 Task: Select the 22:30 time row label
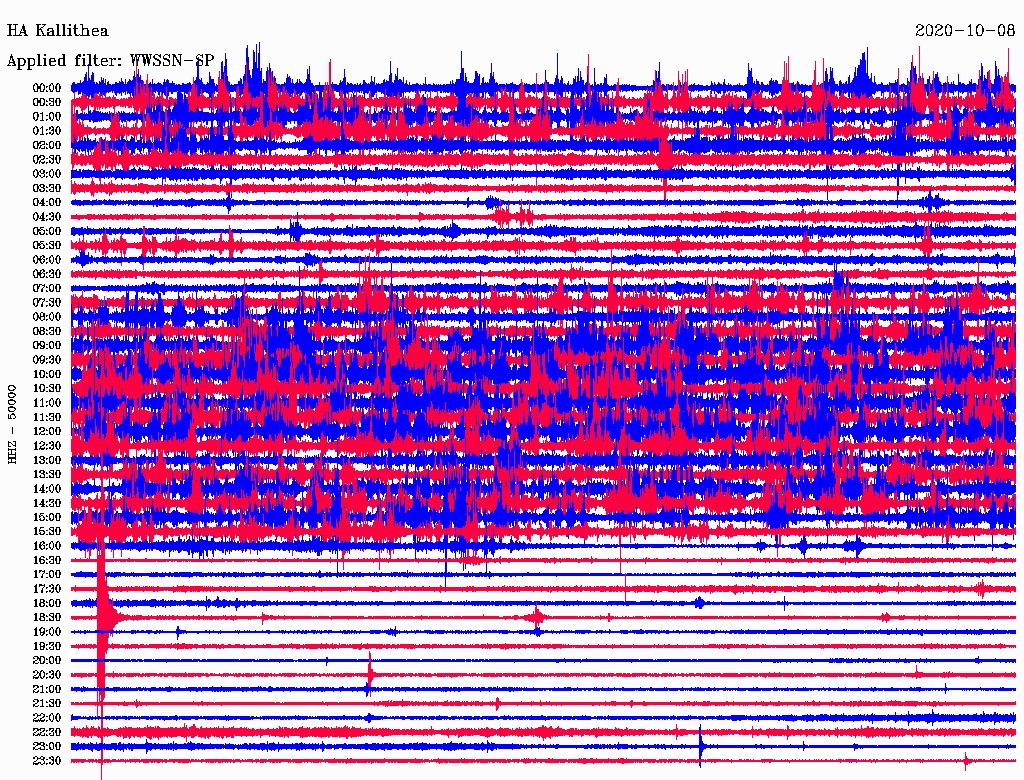click(47, 732)
